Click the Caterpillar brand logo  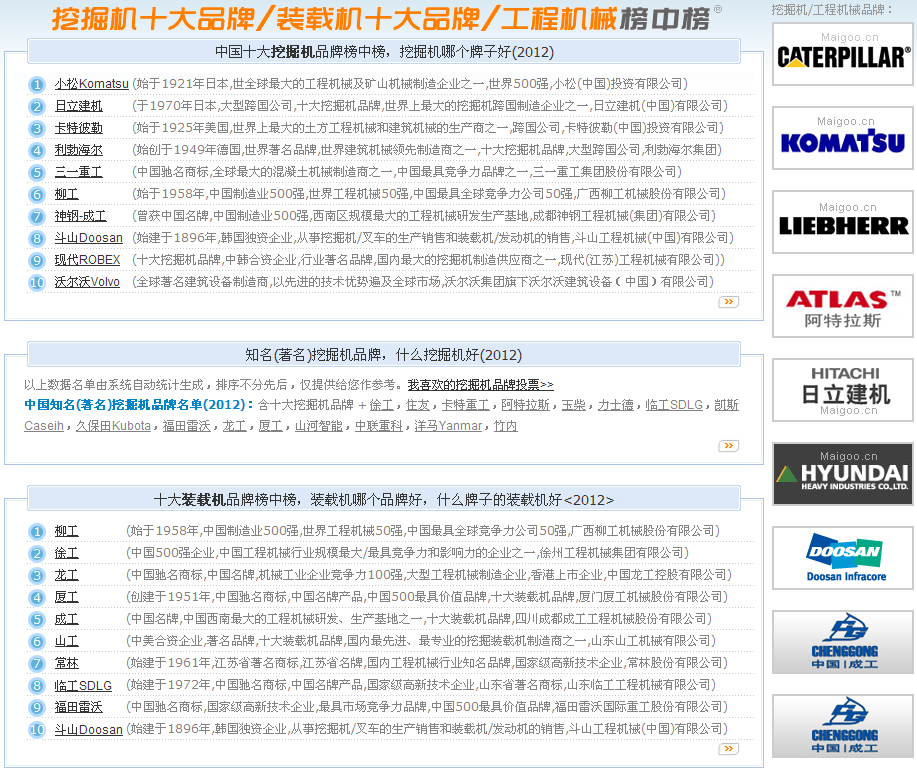(x=842, y=55)
